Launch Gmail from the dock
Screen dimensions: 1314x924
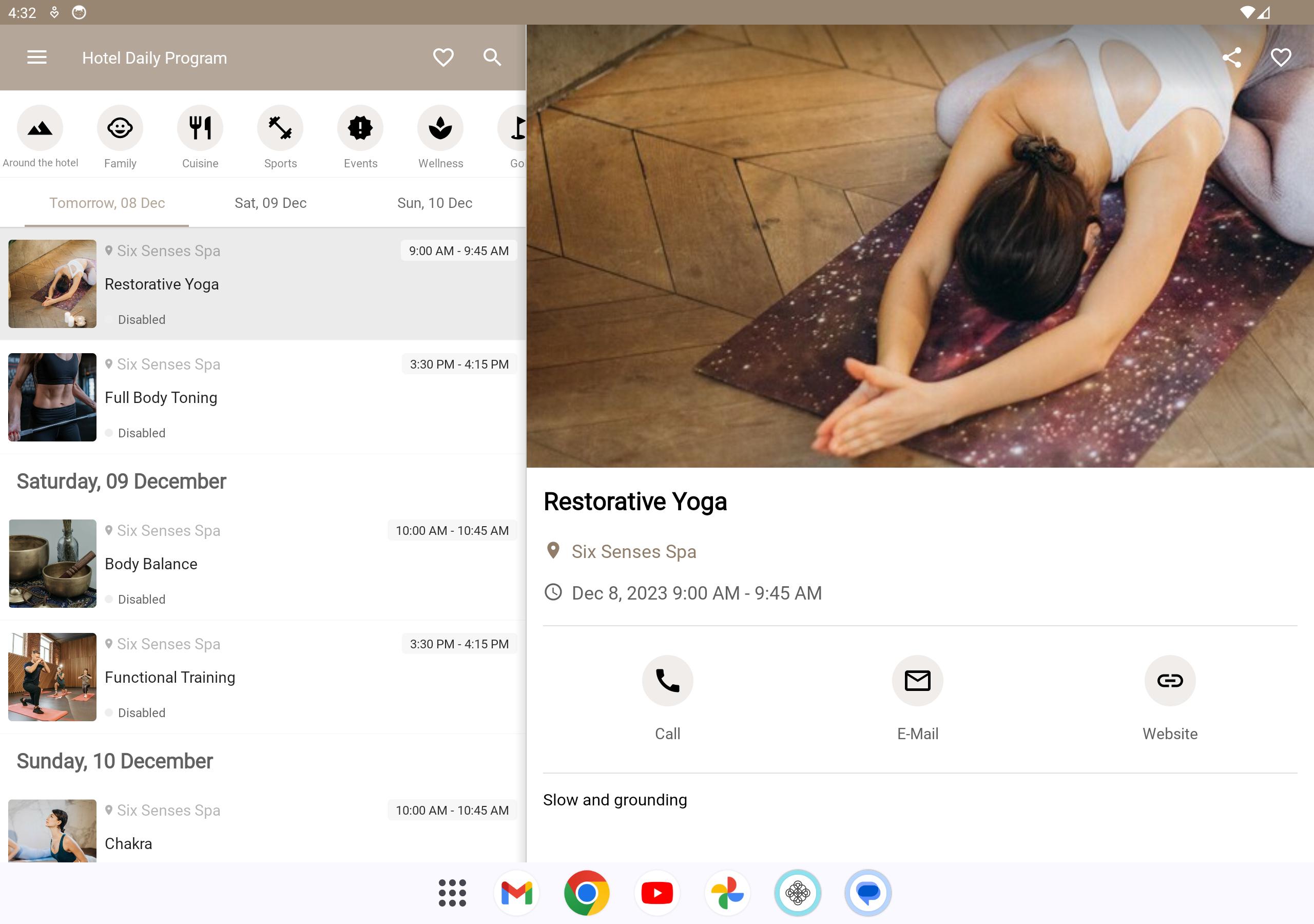(517, 893)
